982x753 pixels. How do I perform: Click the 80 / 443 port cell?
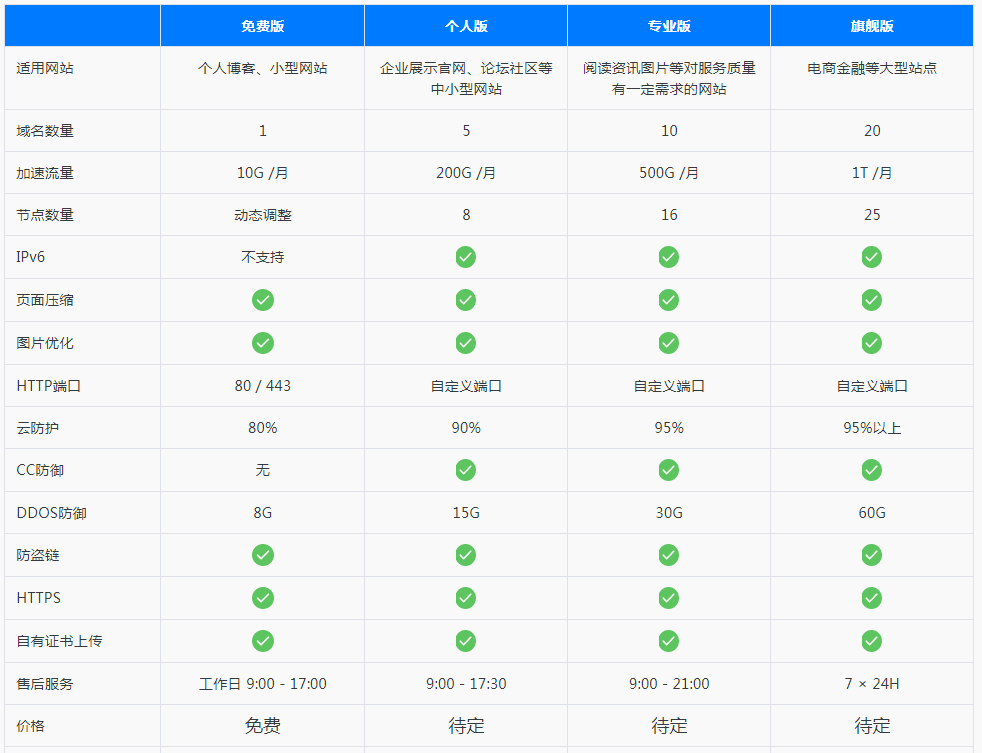click(262, 386)
